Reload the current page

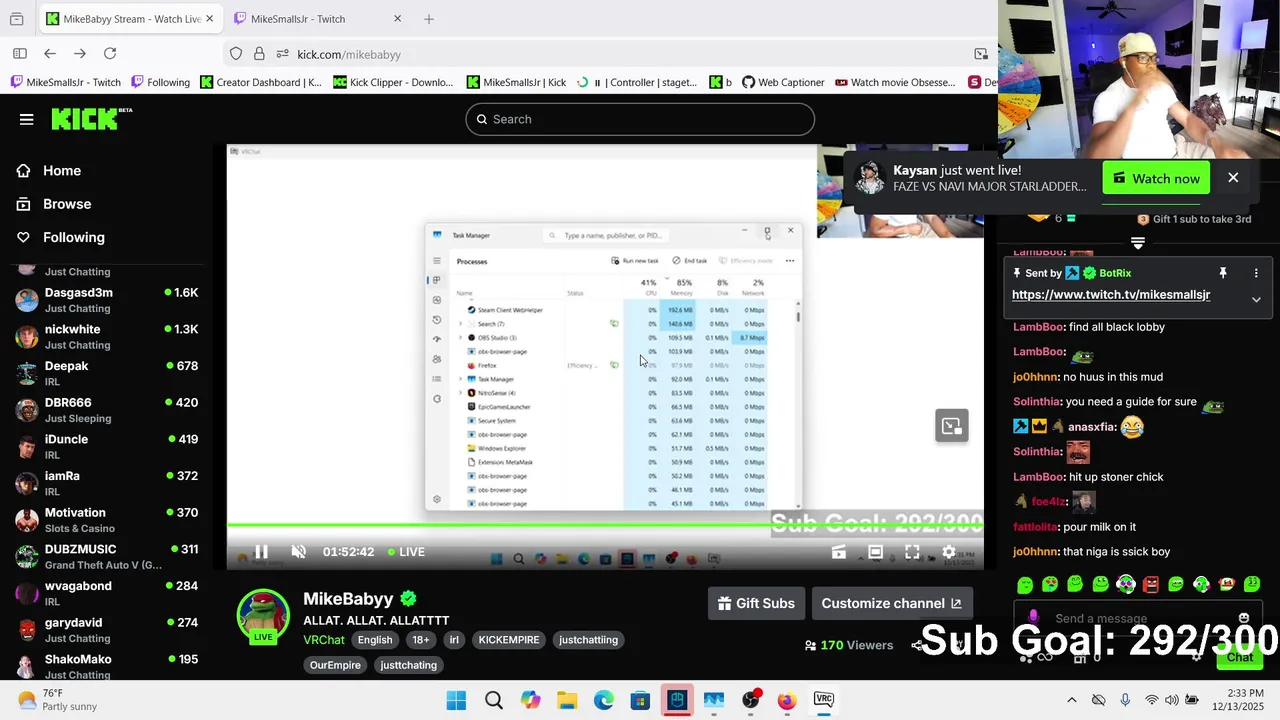tap(110, 54)
